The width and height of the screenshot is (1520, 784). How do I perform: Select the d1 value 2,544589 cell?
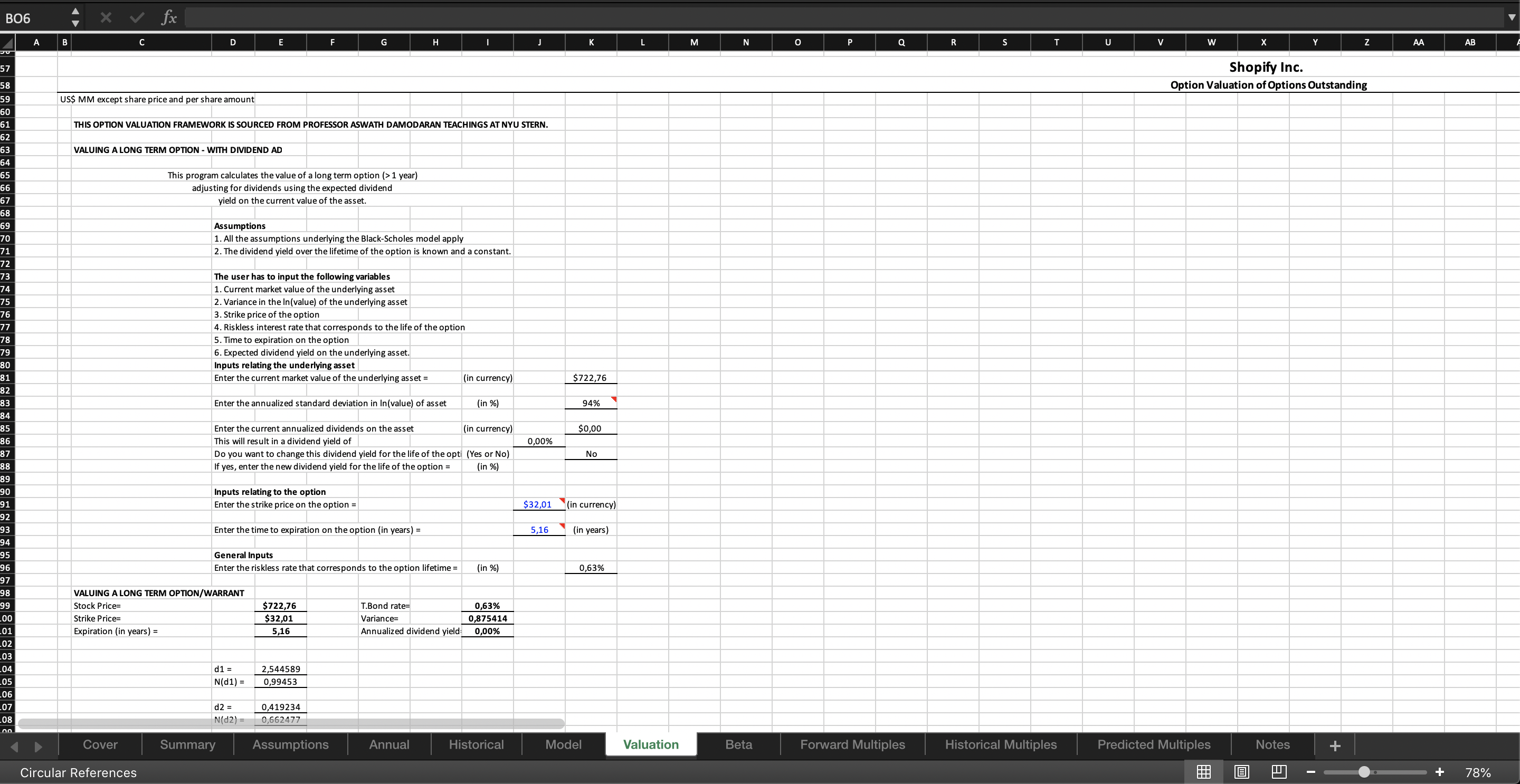pos(281,669)
